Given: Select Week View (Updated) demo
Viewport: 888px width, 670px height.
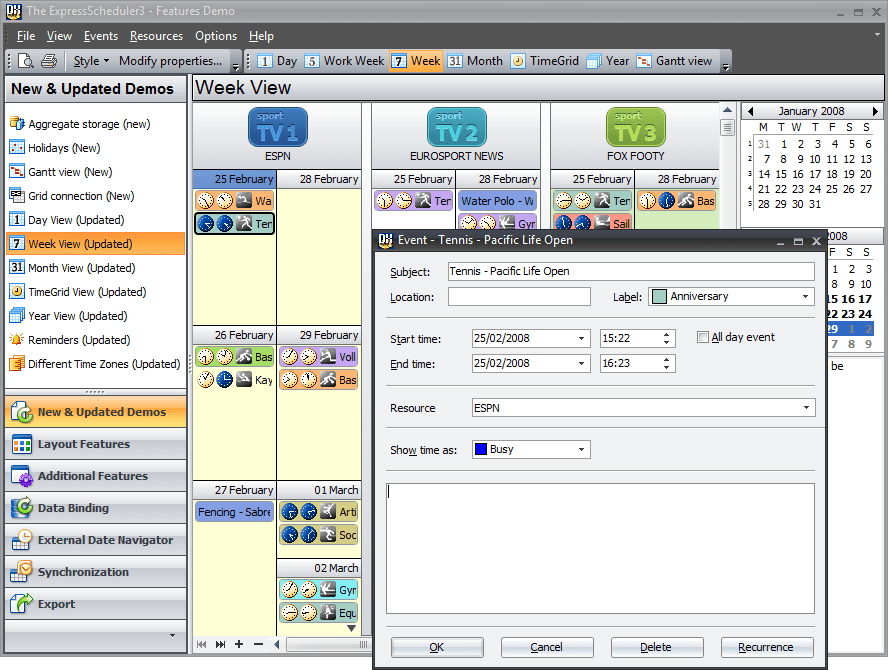Looking at the screenshot, I should pos(95,244).
